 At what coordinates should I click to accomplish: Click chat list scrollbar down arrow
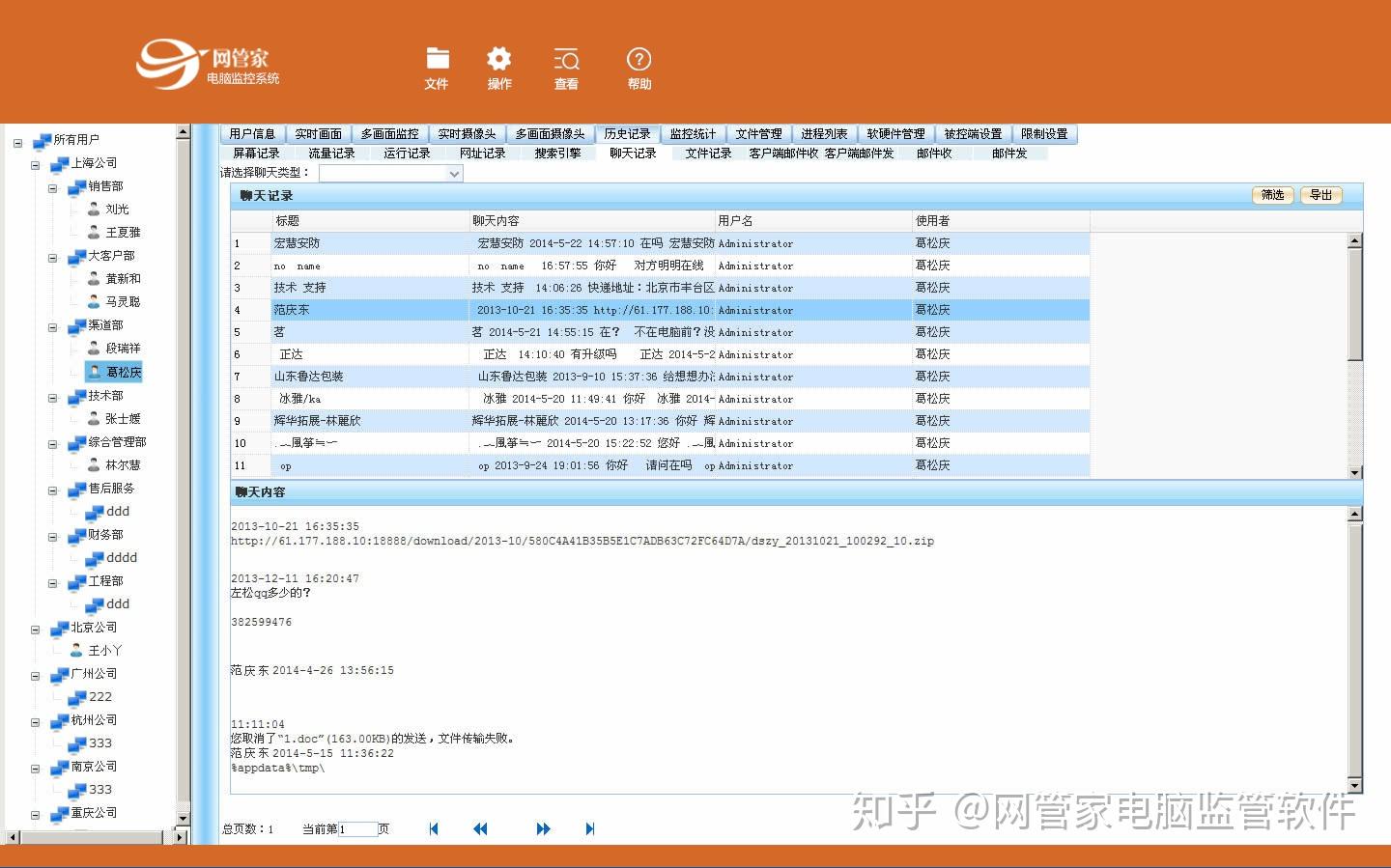[1355, 472]
